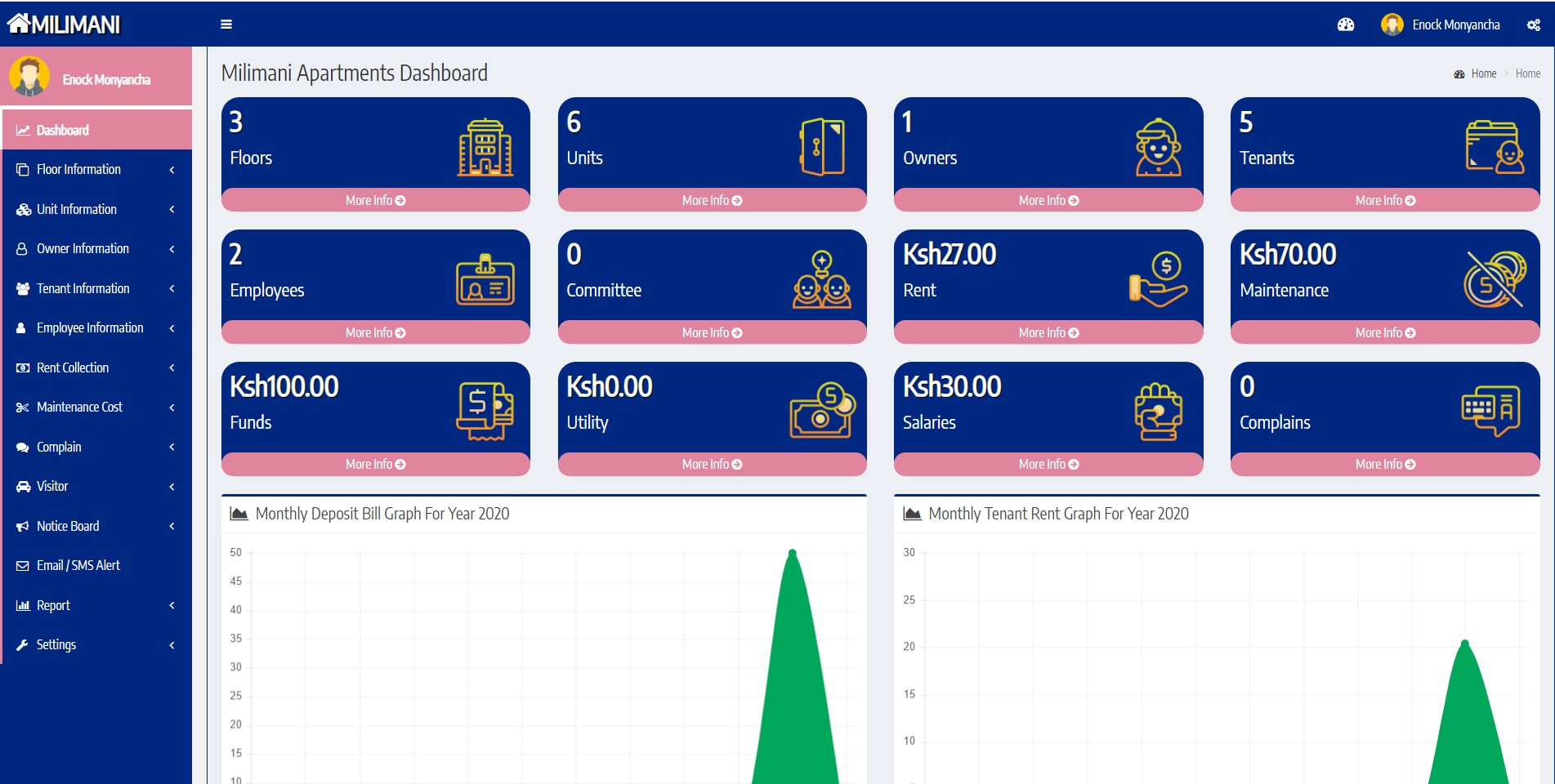
Task: Open the Email / SMS Alert page
Action: pos(78,565)
